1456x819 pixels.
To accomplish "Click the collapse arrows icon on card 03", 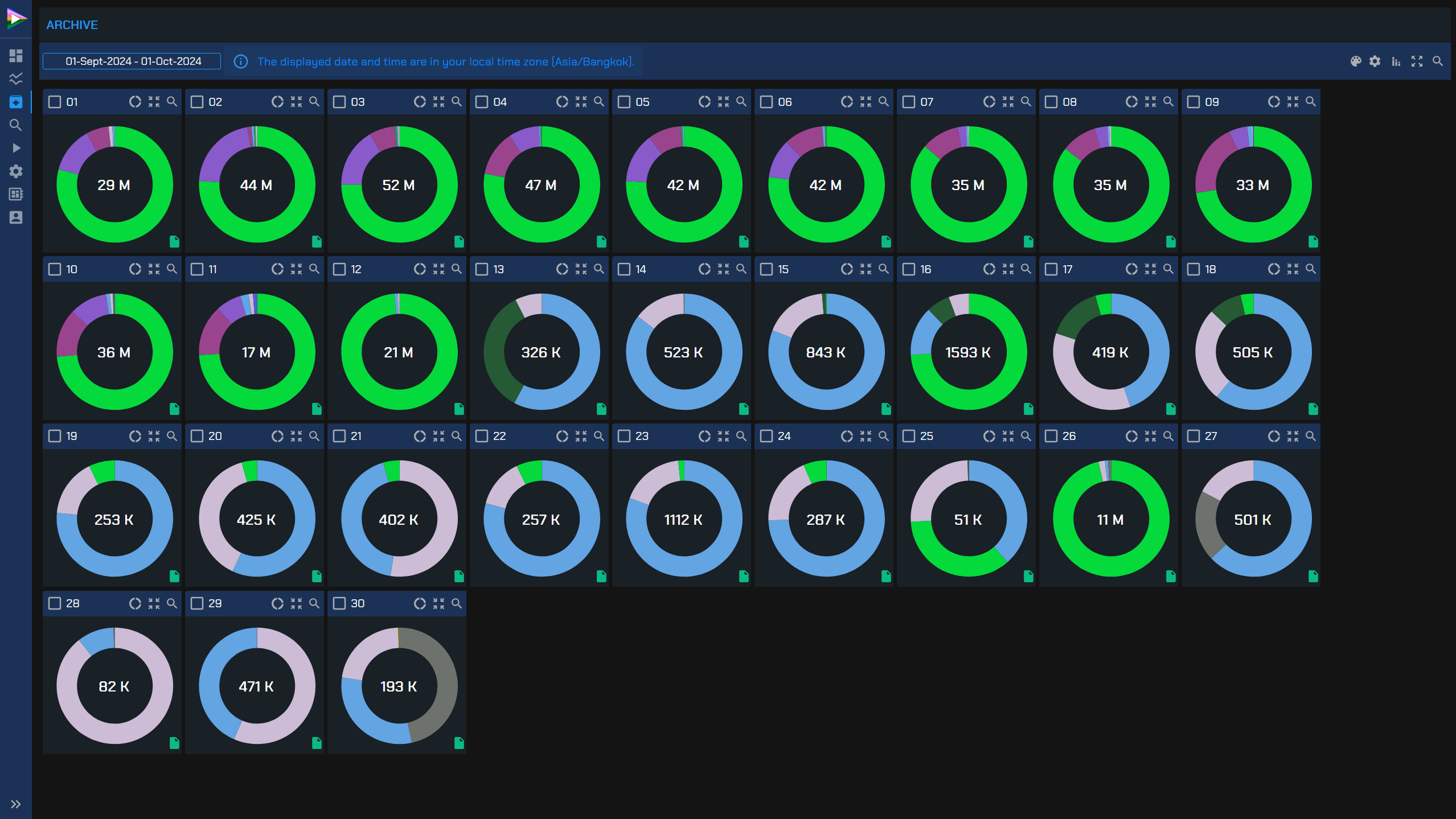I will click(438, 102).
